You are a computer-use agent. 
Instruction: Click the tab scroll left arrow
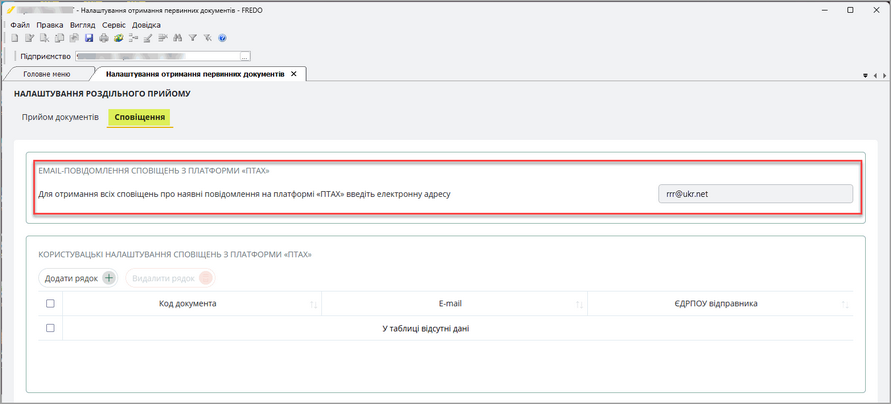click(875, 75)
